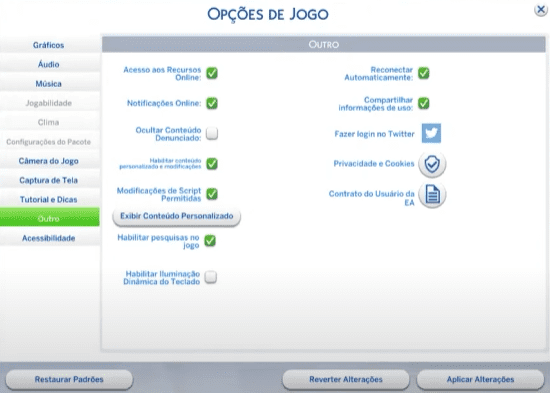
Task: Uncheck Reconectar Automaticamente
Action: 423,73
